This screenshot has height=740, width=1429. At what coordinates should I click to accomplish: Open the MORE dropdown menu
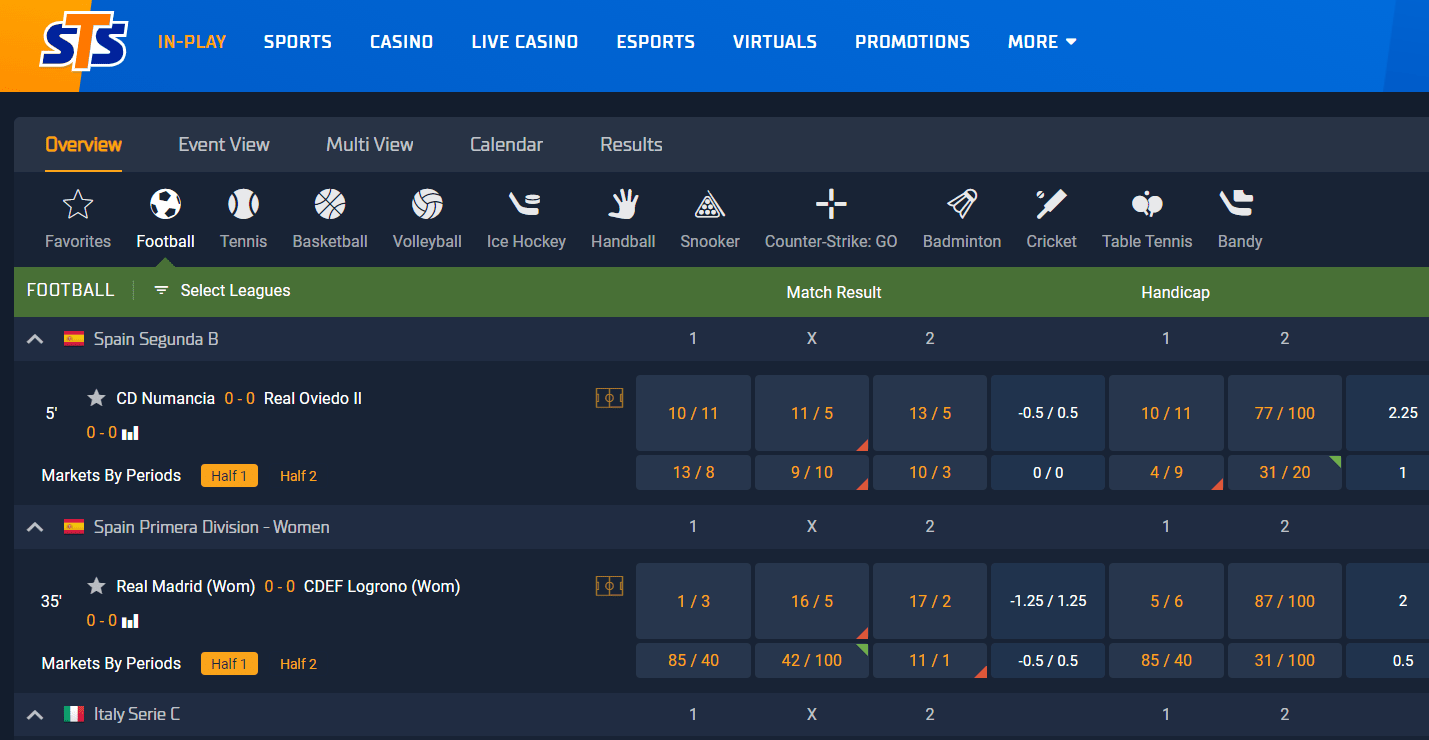[x=1042, y=42]
